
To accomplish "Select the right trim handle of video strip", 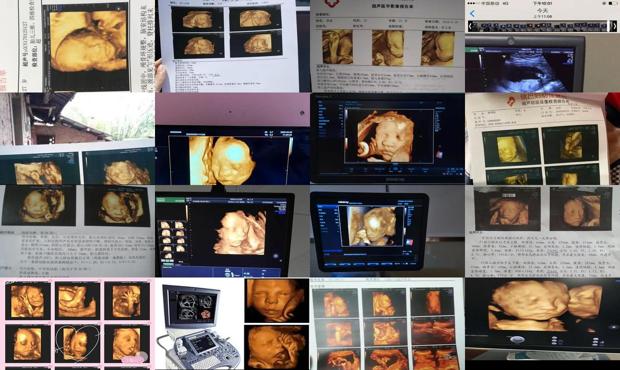I will [614, 26].
